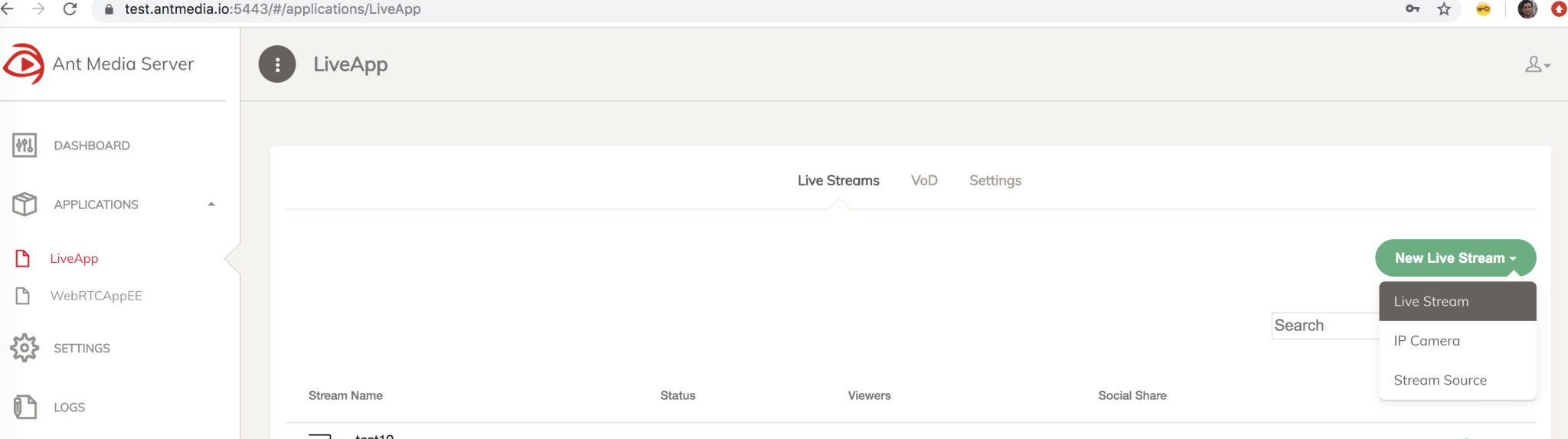Open the Dashboard sliders icon
1568x439 pixels.
[x=24, y=145]
